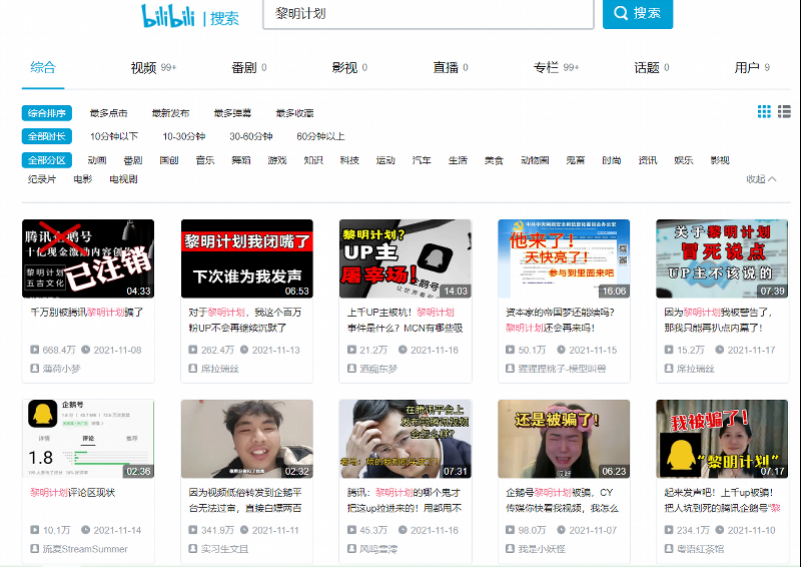Sort by 最多弹幕
The image size is (801, 567).
pyautogui.click(x=232, y=113)
